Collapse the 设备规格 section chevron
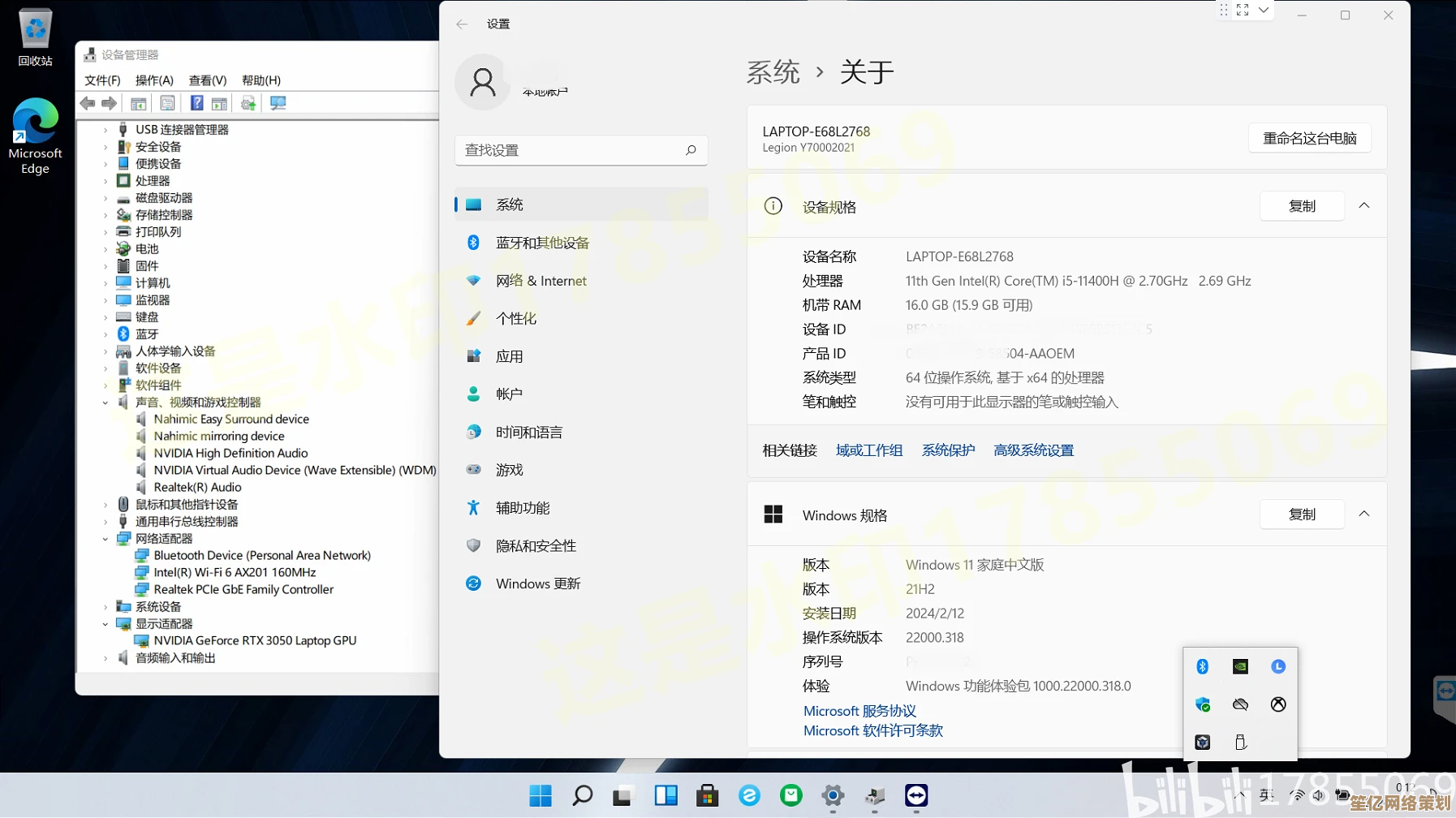This screenshot has height=818, width=1456. pyautogui.click(x=1363, y=206)
